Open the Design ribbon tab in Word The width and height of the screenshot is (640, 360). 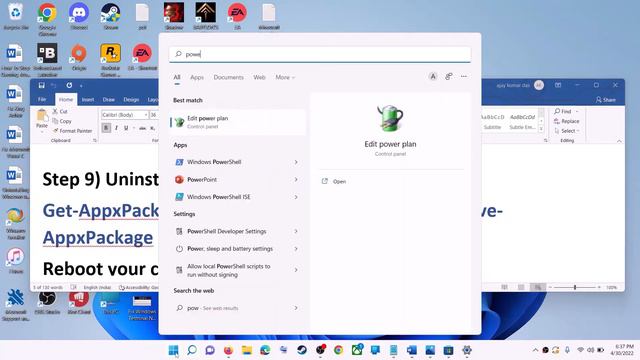[131, 100]
